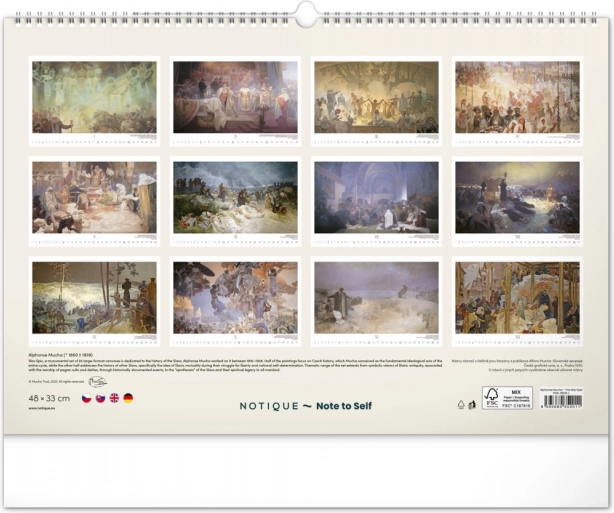
Task: Open the first painting in the middle row
Action: [94, 197]
